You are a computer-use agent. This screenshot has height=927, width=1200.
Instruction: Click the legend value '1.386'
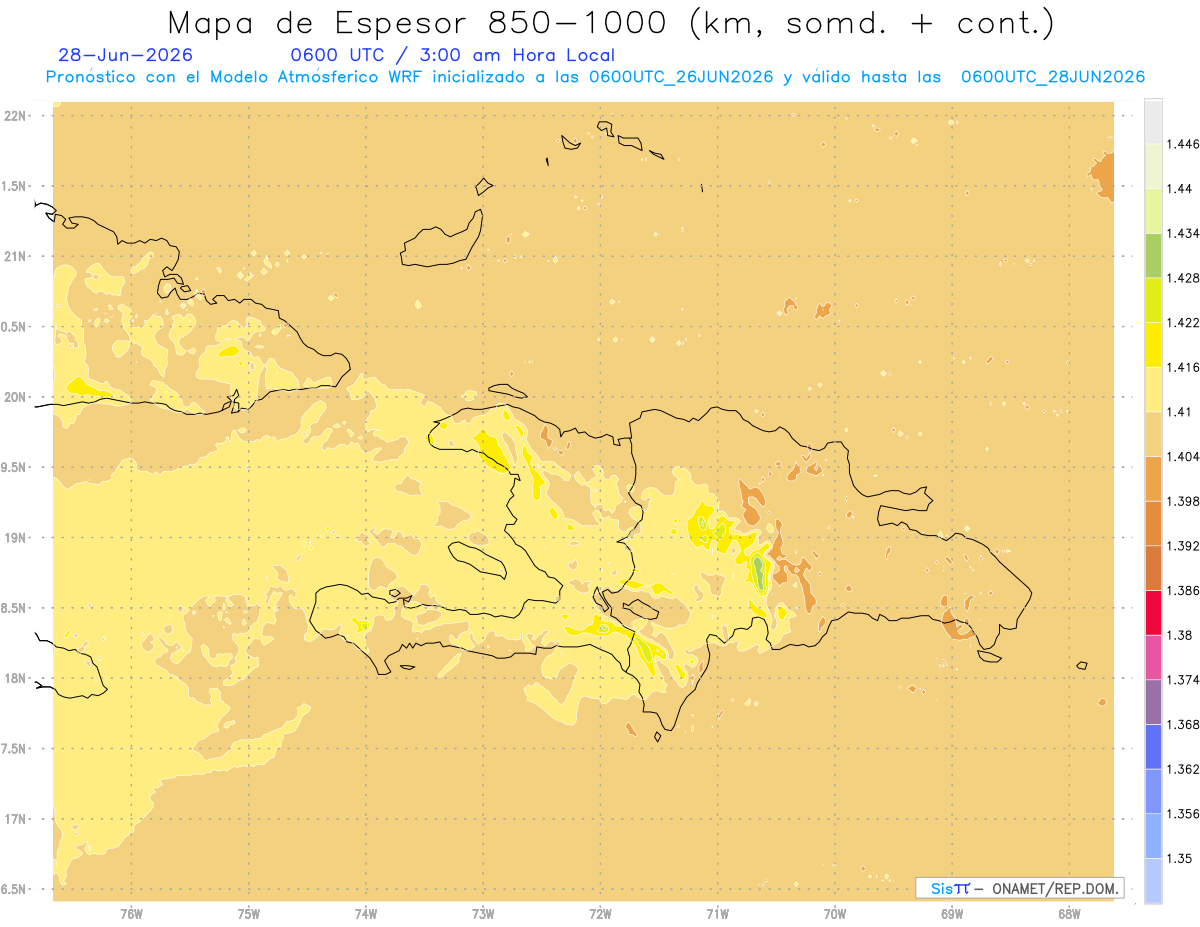[1182, 590]
